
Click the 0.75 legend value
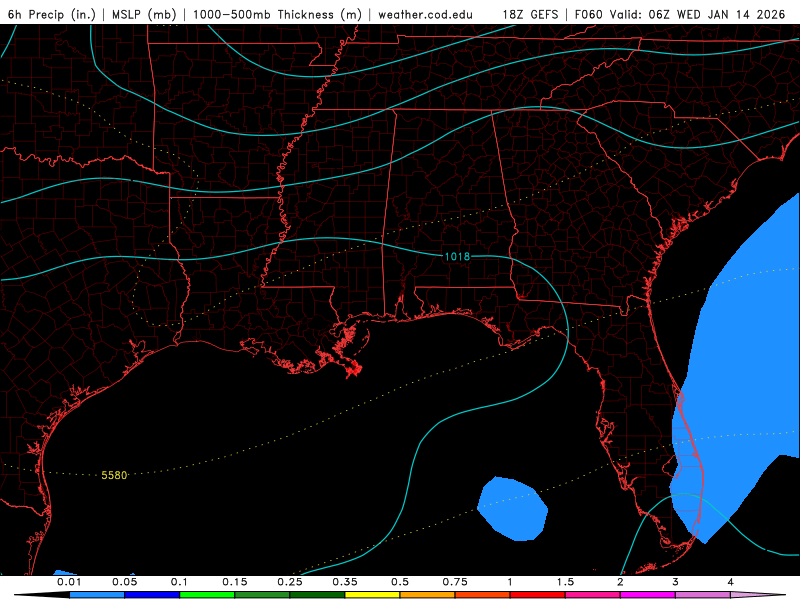[455, 582]
